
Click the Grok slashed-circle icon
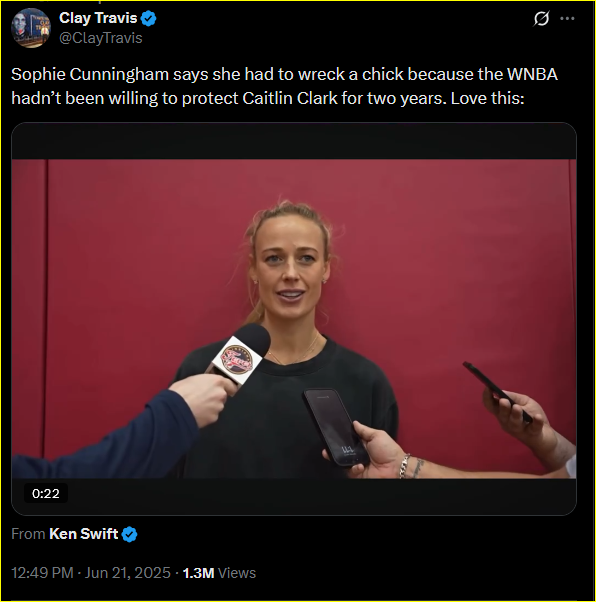tap(541, 18)
